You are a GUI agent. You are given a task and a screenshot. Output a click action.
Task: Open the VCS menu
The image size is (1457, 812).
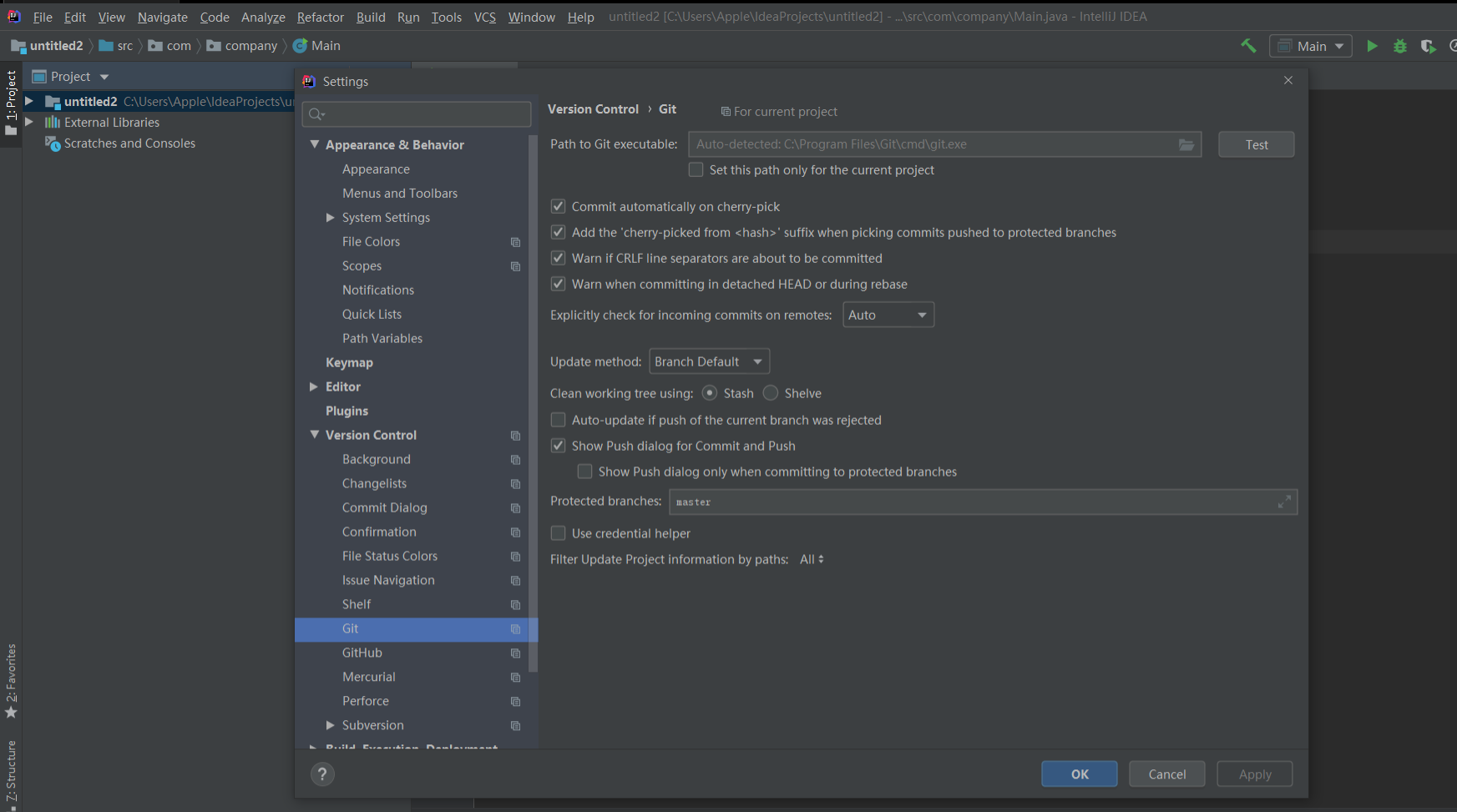tap(485, 17)
